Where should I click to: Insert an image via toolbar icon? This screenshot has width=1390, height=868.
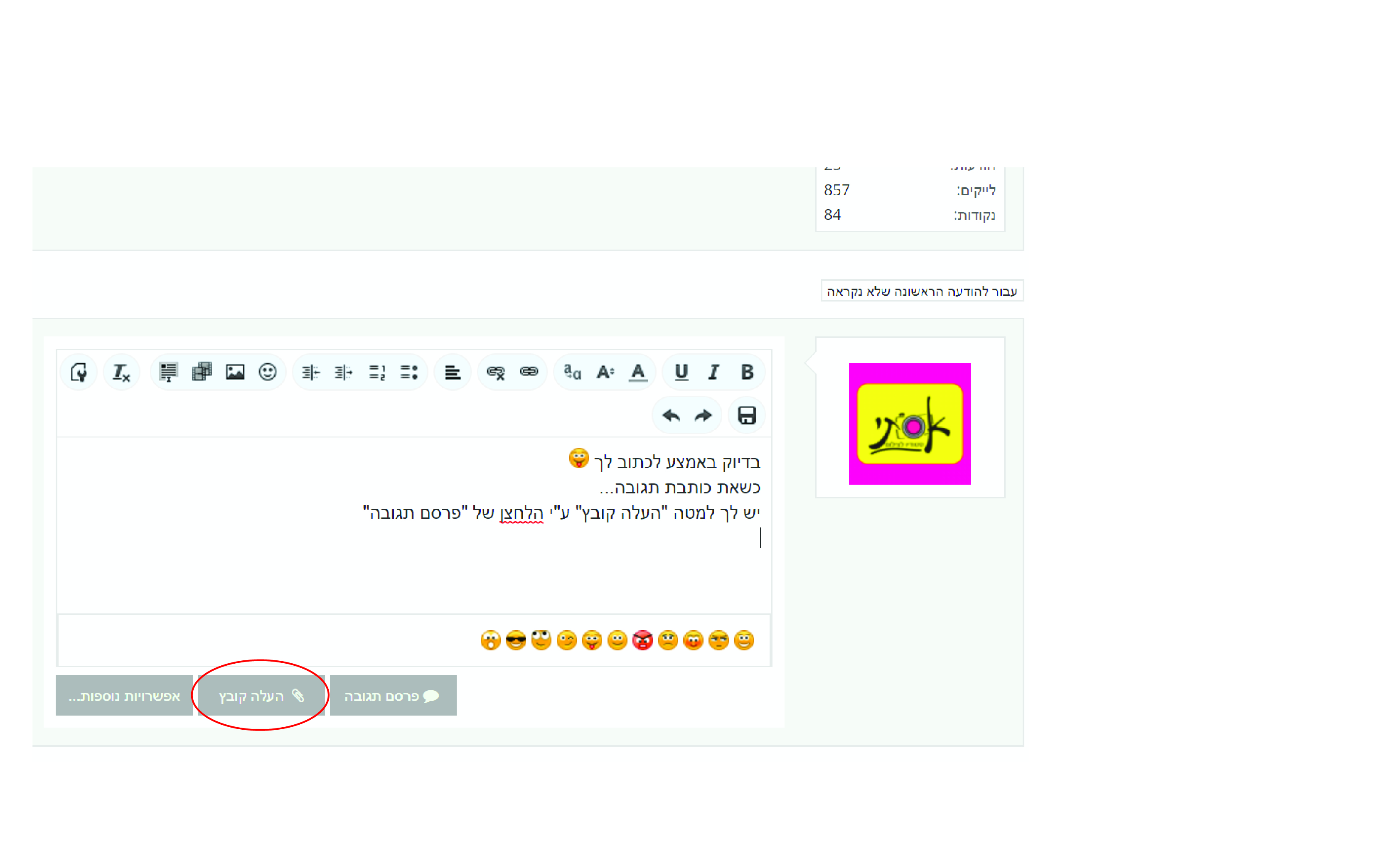pyautogui.click(x=235, y=372)
